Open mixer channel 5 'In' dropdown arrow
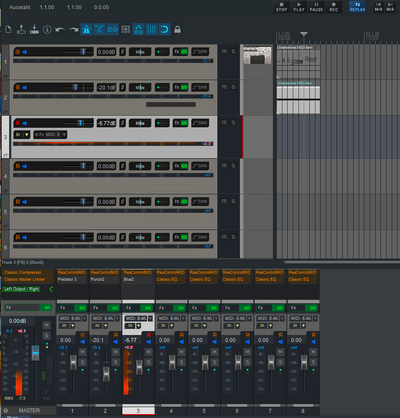400x418 pixels. pyautogui.click(x=204, y=326)
